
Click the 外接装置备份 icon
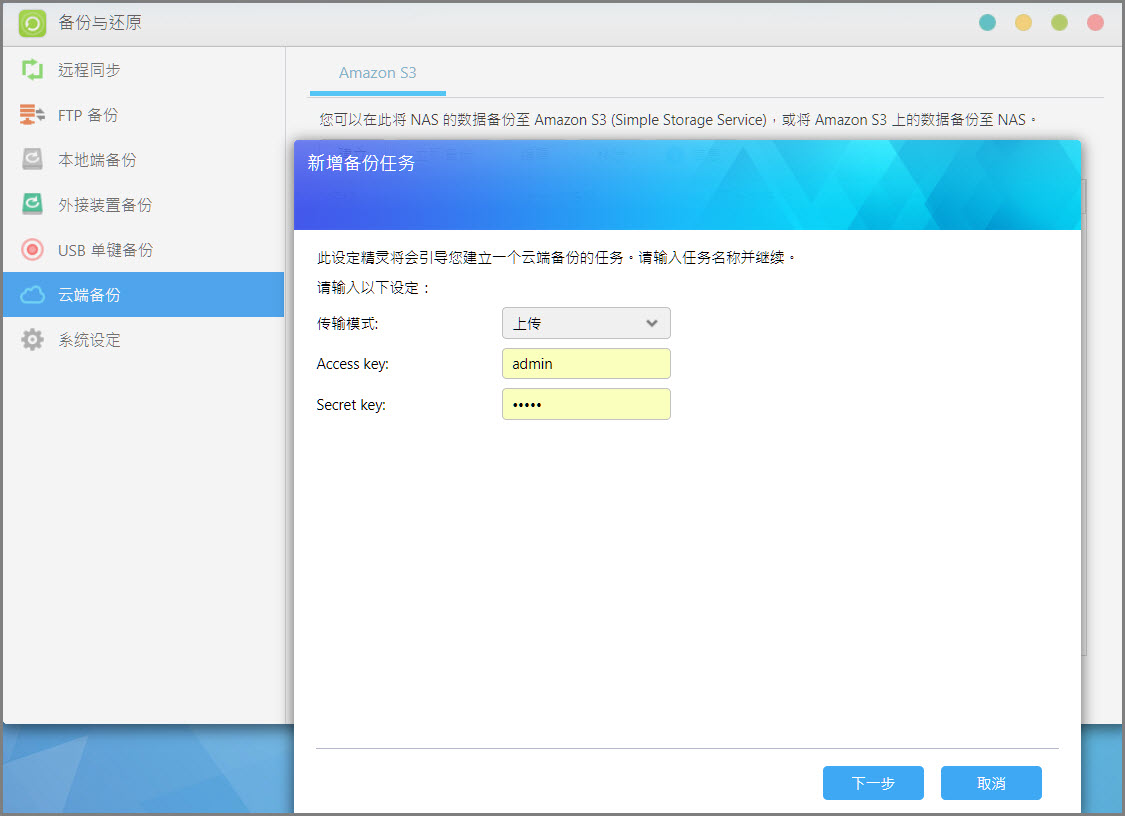pyautogui.click(x=32, y=205)
